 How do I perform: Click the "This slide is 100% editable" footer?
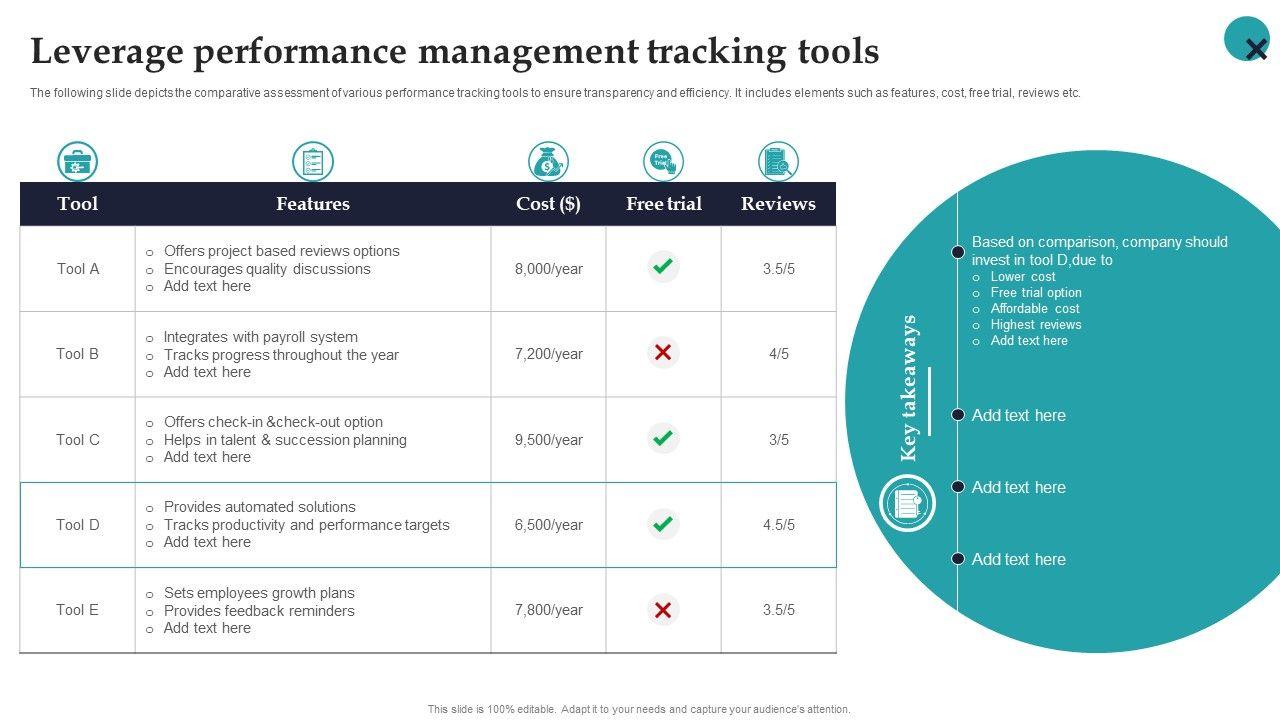[x=639, y=709]
